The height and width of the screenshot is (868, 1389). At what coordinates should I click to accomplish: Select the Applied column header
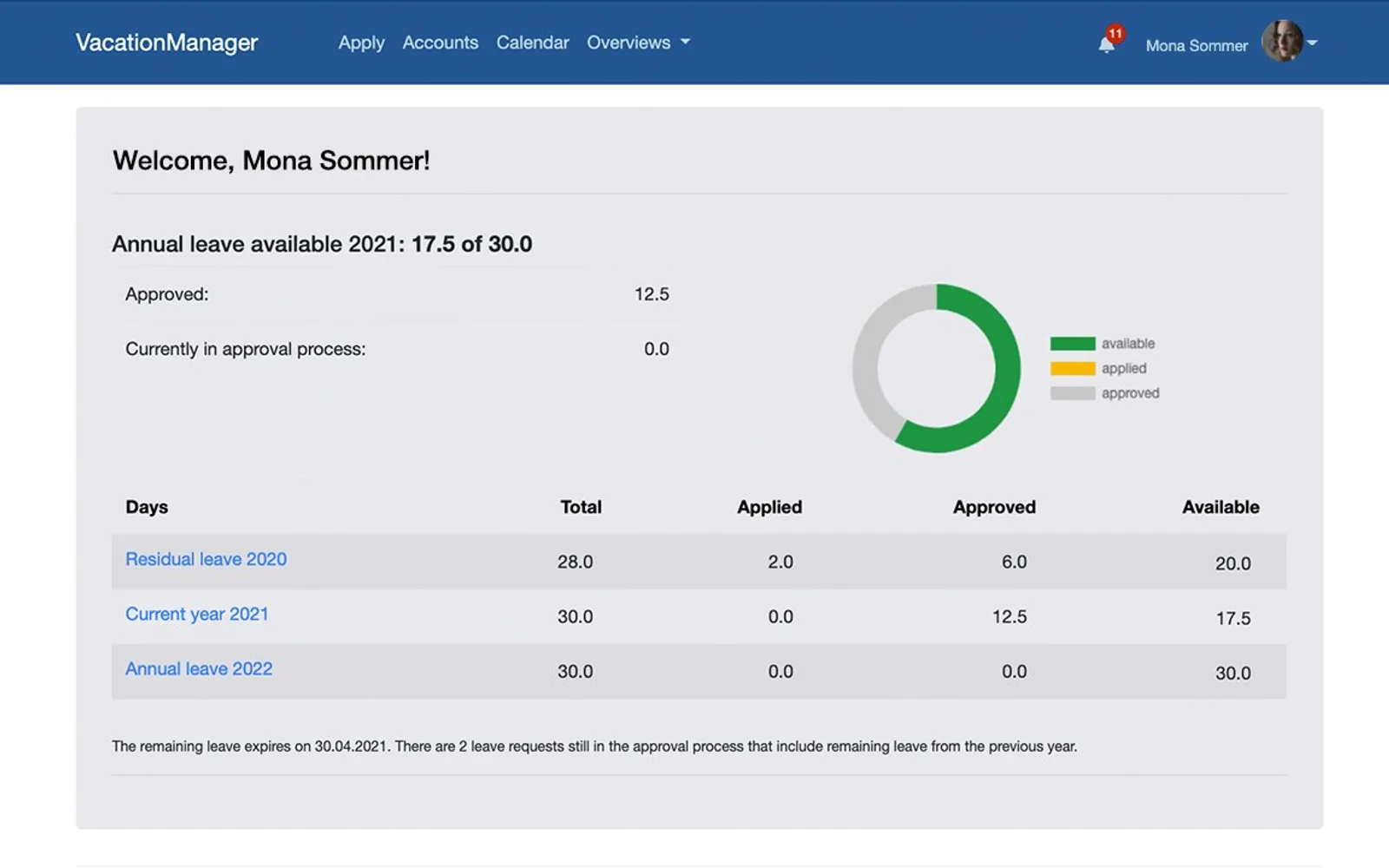769,507
